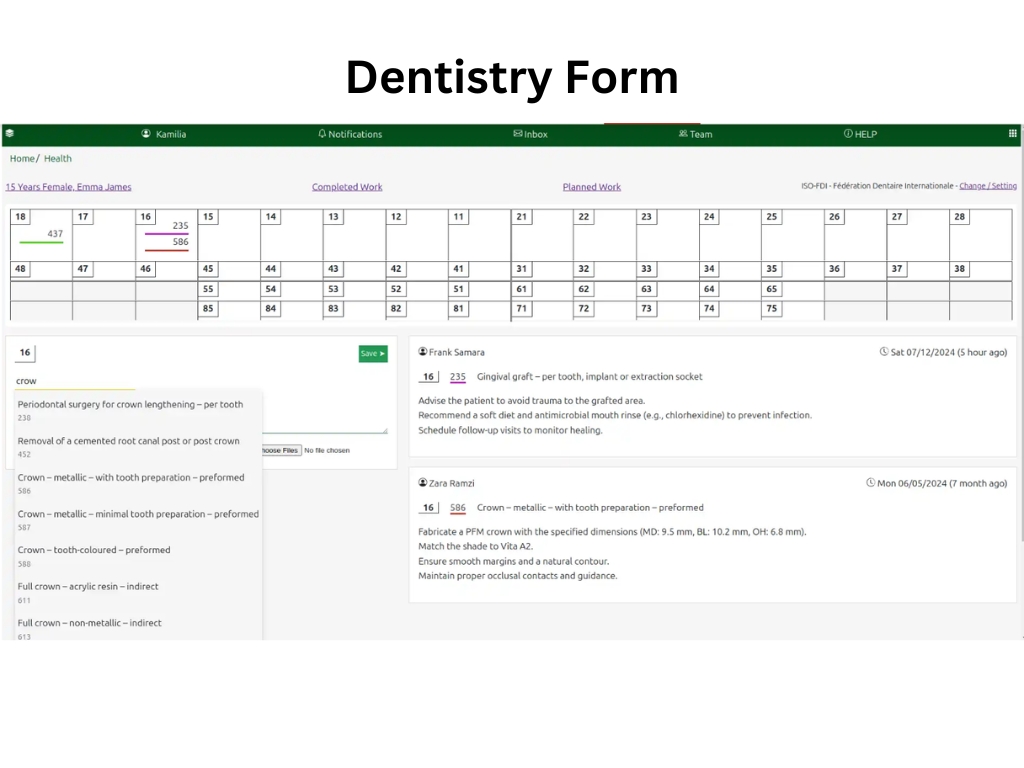The height and width of the screenshot is (768, 1024).
Task: Click the search field containing 'crow'
Action: pos(75,381)
